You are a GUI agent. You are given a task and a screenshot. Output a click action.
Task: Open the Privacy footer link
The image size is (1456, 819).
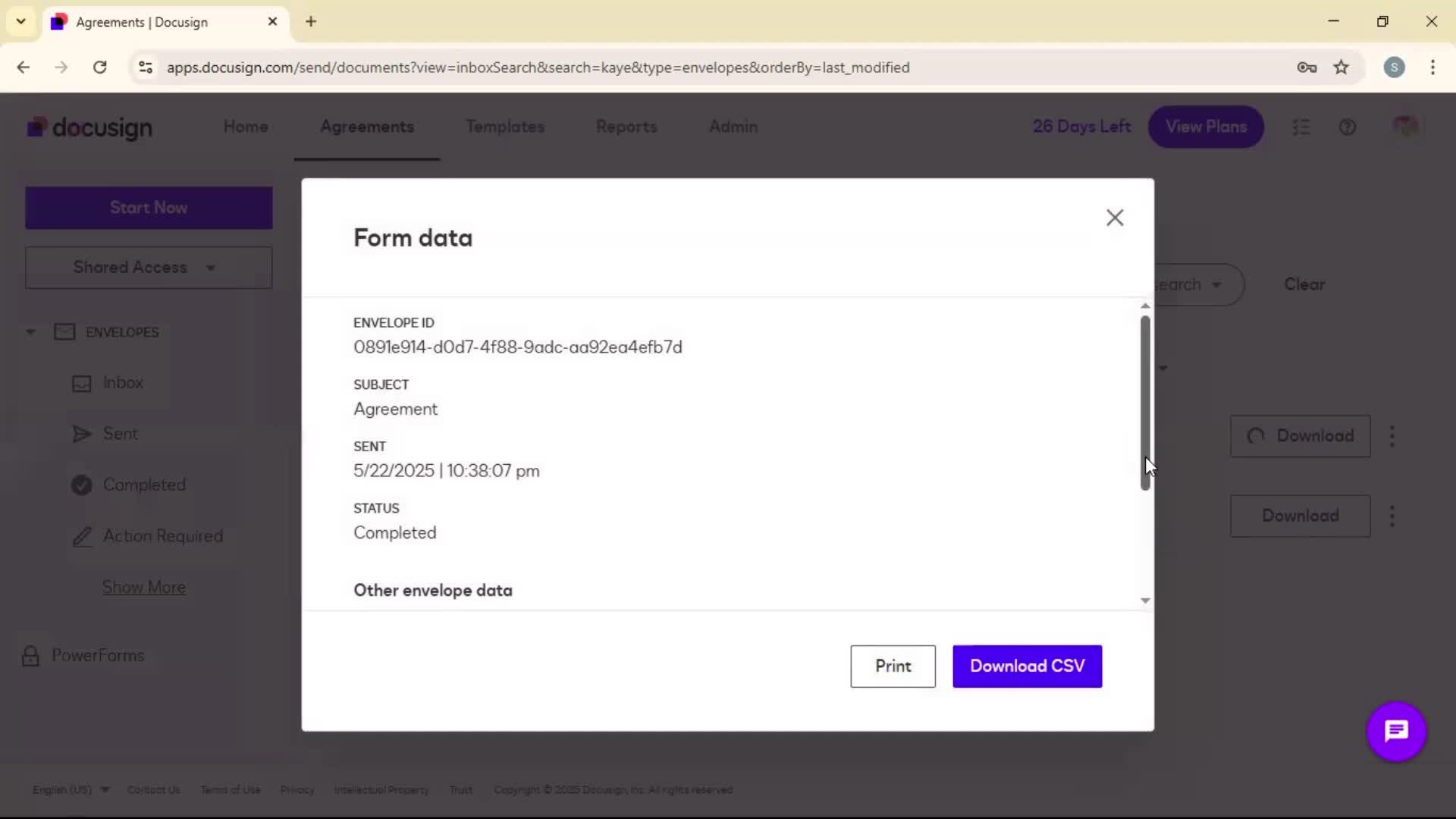297,789
